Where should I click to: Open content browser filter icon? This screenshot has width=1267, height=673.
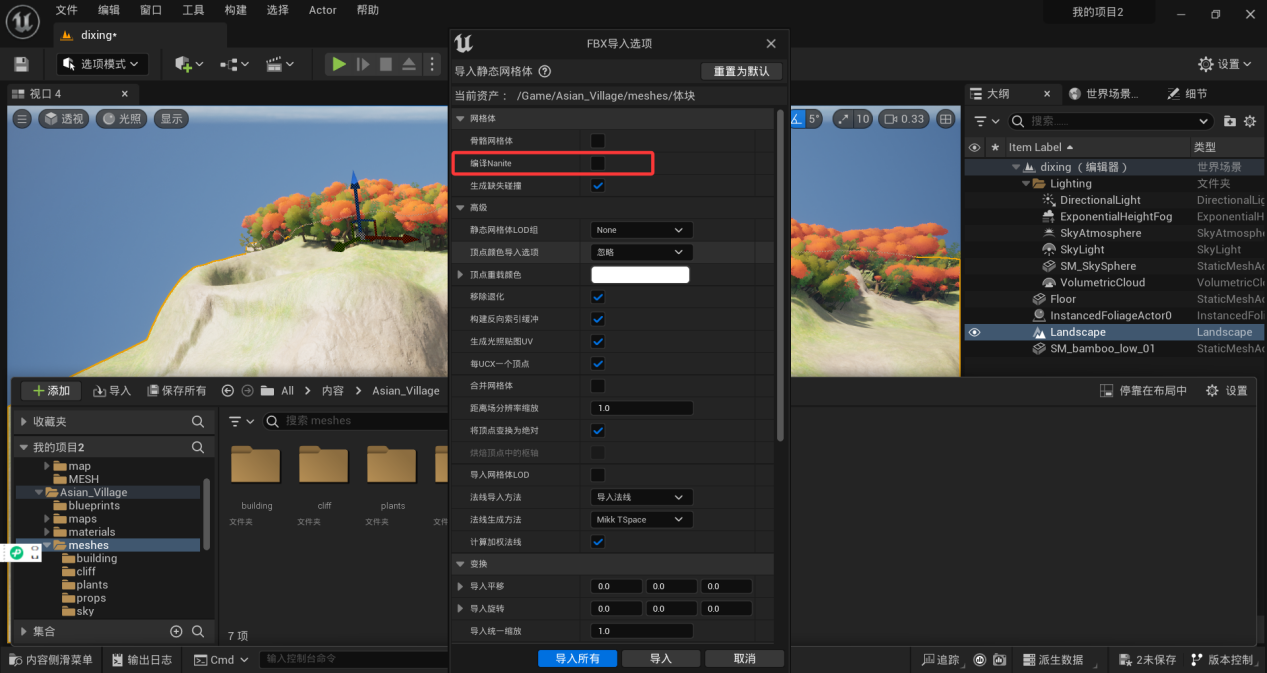pyautogui.click(x=241, y=421)
